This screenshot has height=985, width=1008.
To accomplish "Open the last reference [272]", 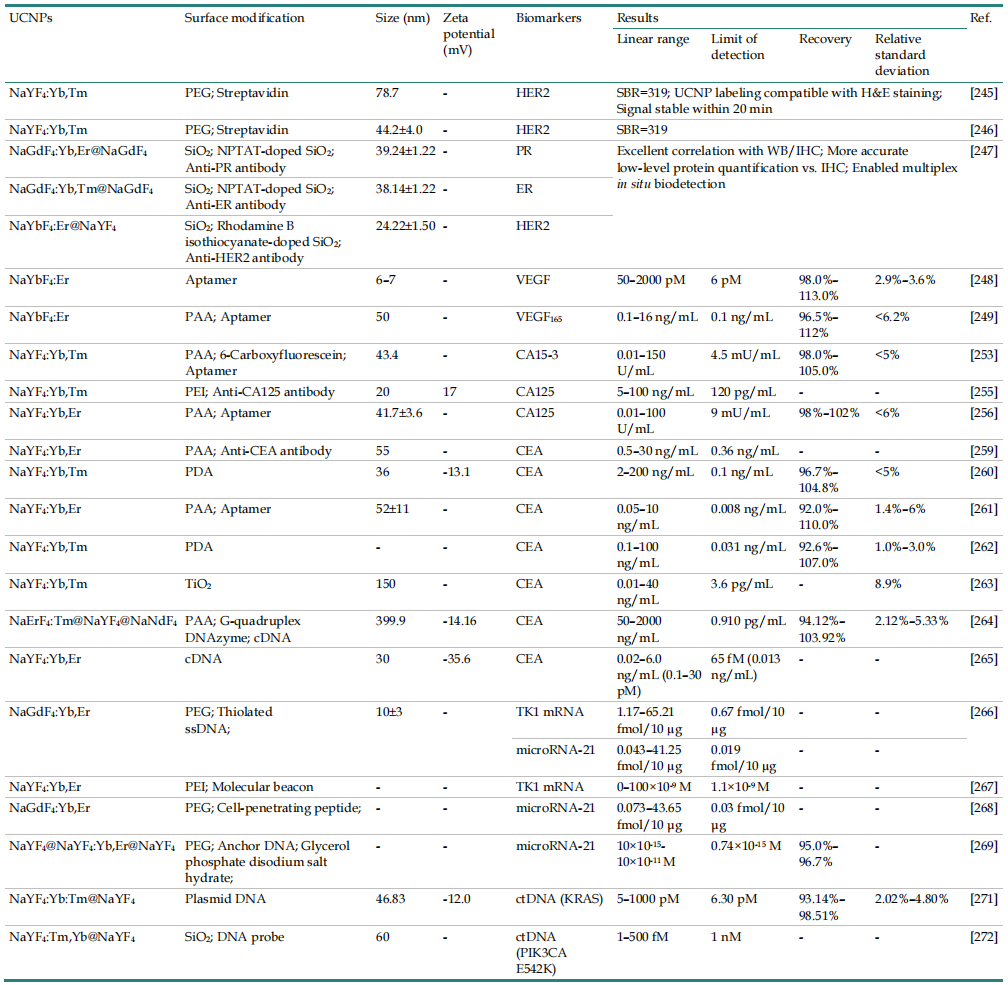I will point(982,937).
